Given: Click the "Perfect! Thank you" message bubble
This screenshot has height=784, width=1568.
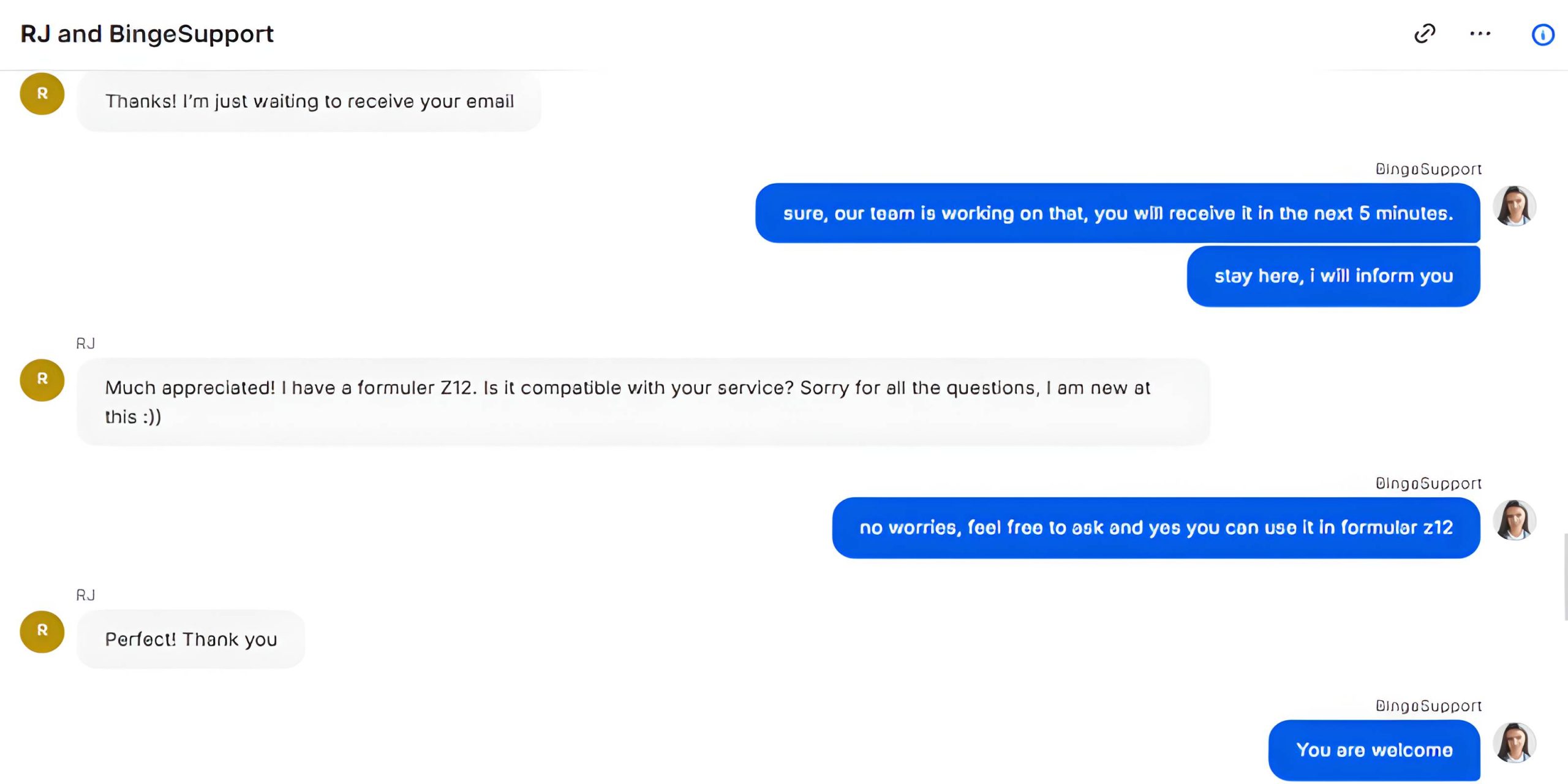Looking at the screenshot, I should pyautogui.click(x=190, y=639).
